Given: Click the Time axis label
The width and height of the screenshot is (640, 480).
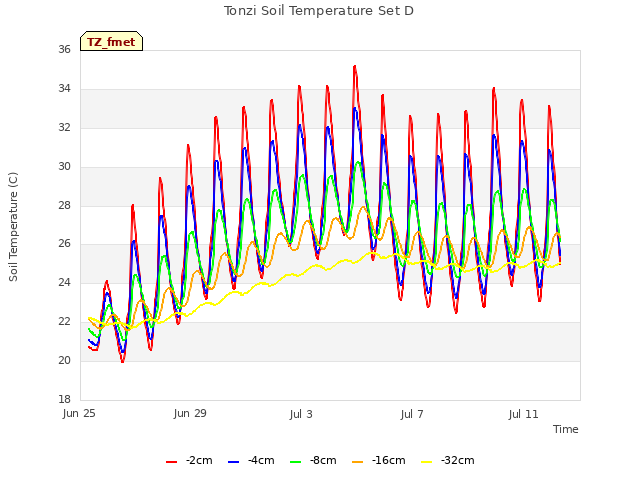Looking at the screenshot, I should pos(565,429).
